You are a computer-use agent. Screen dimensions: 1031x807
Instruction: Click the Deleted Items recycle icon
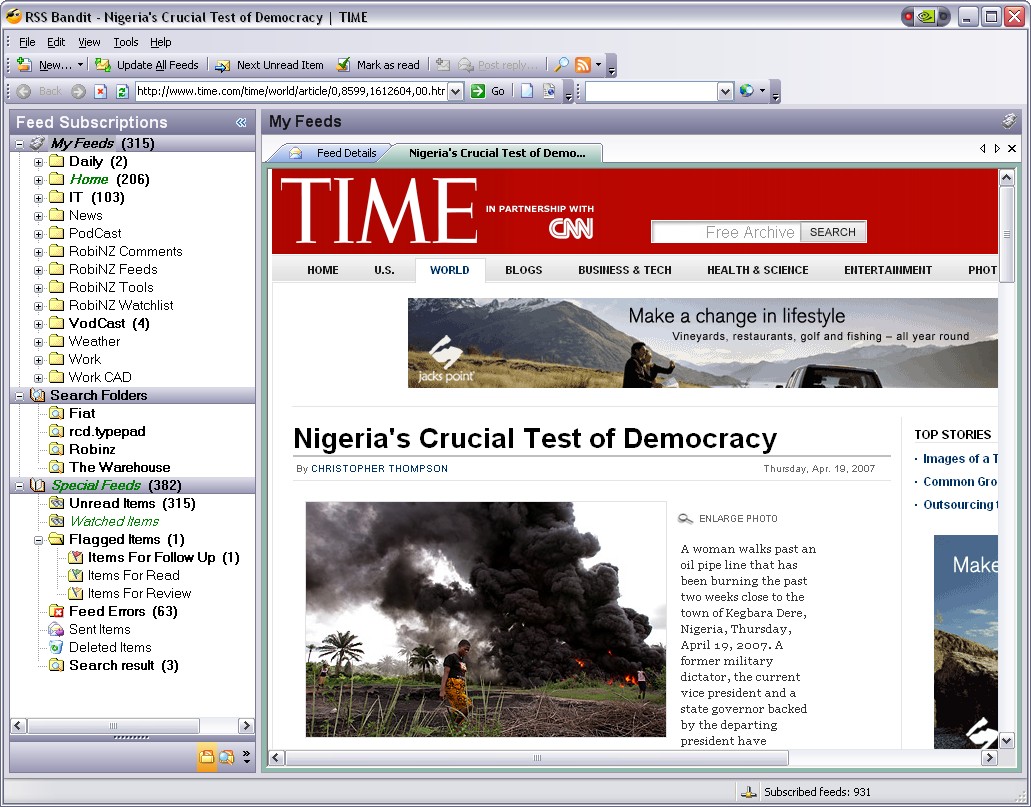(57, 647)
